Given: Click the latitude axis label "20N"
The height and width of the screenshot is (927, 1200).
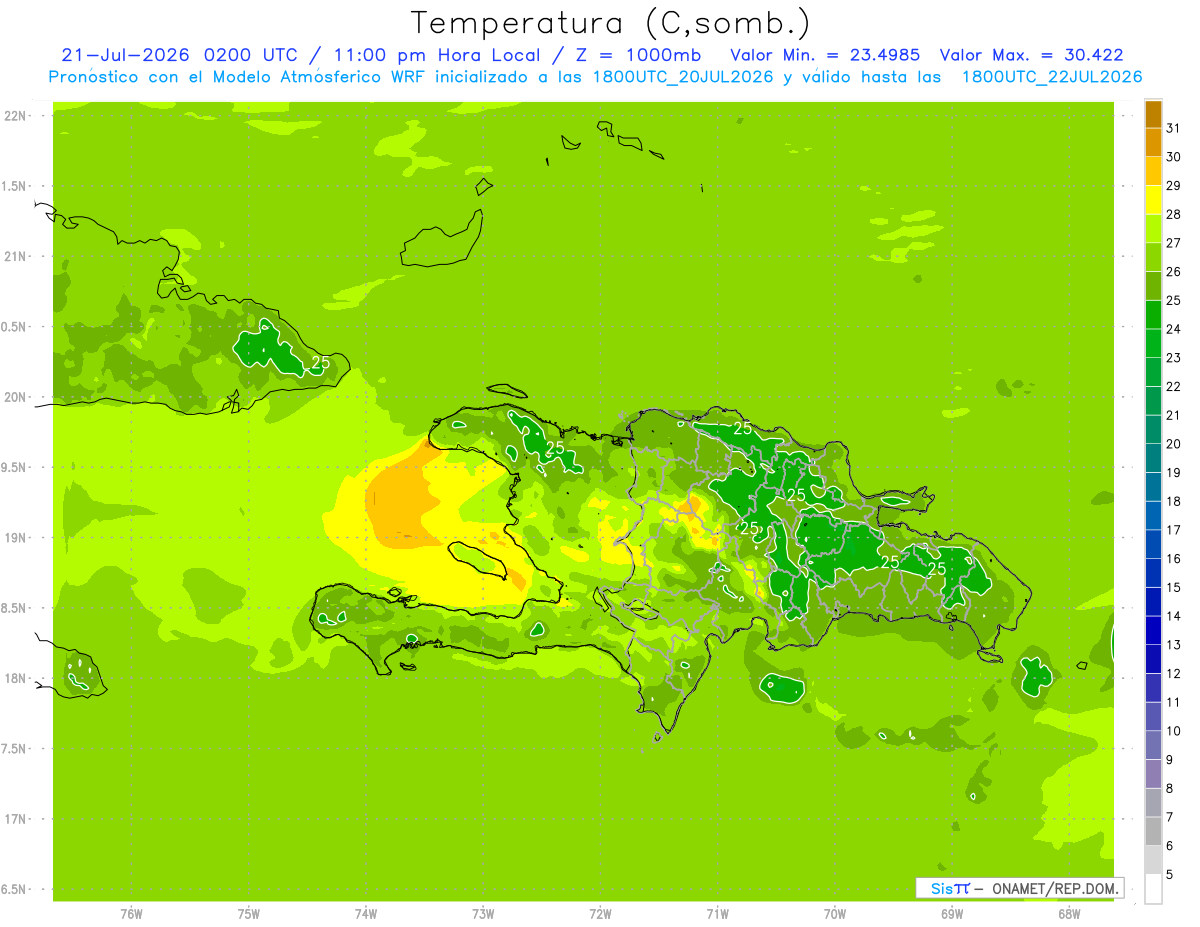Looking at the screenshot, I should click(x=15, y=397).
